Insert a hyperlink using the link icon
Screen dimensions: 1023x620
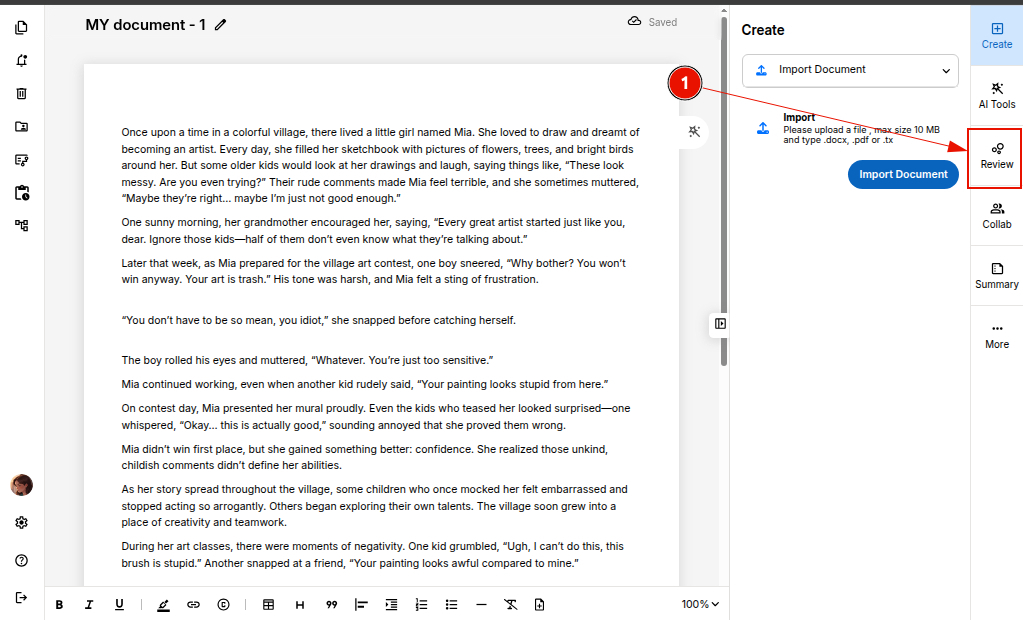(193, 604)
